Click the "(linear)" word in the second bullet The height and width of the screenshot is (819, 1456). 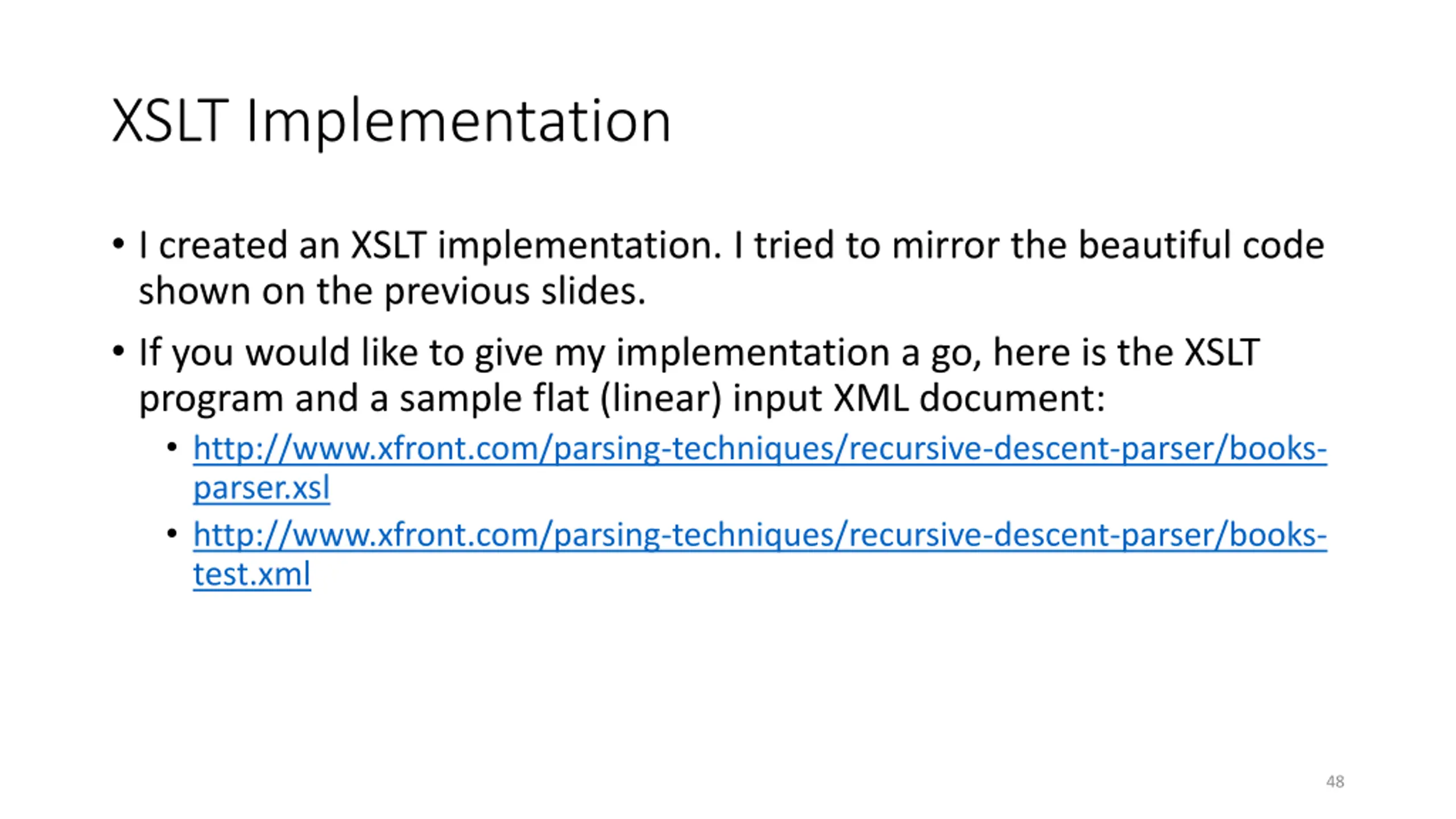point(661,398)
